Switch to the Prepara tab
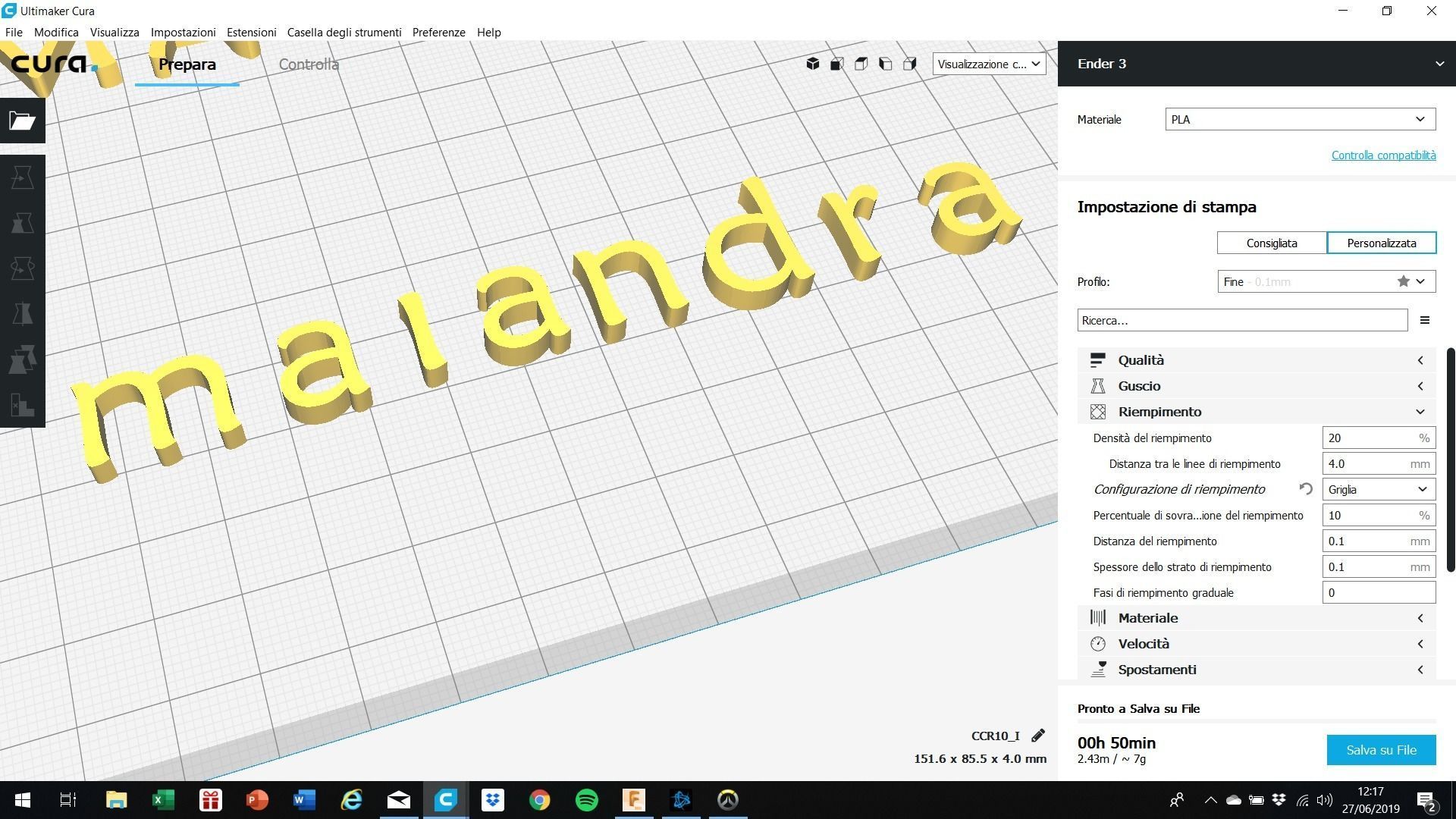1456x819 pixels. [187, 64]
